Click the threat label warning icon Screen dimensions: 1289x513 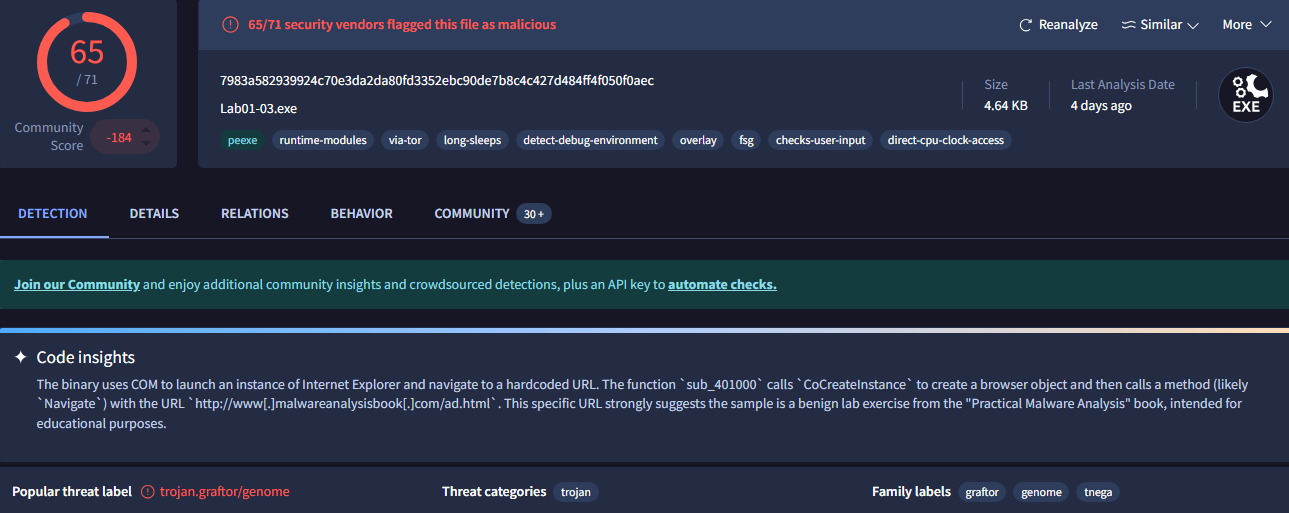[148, 492]
